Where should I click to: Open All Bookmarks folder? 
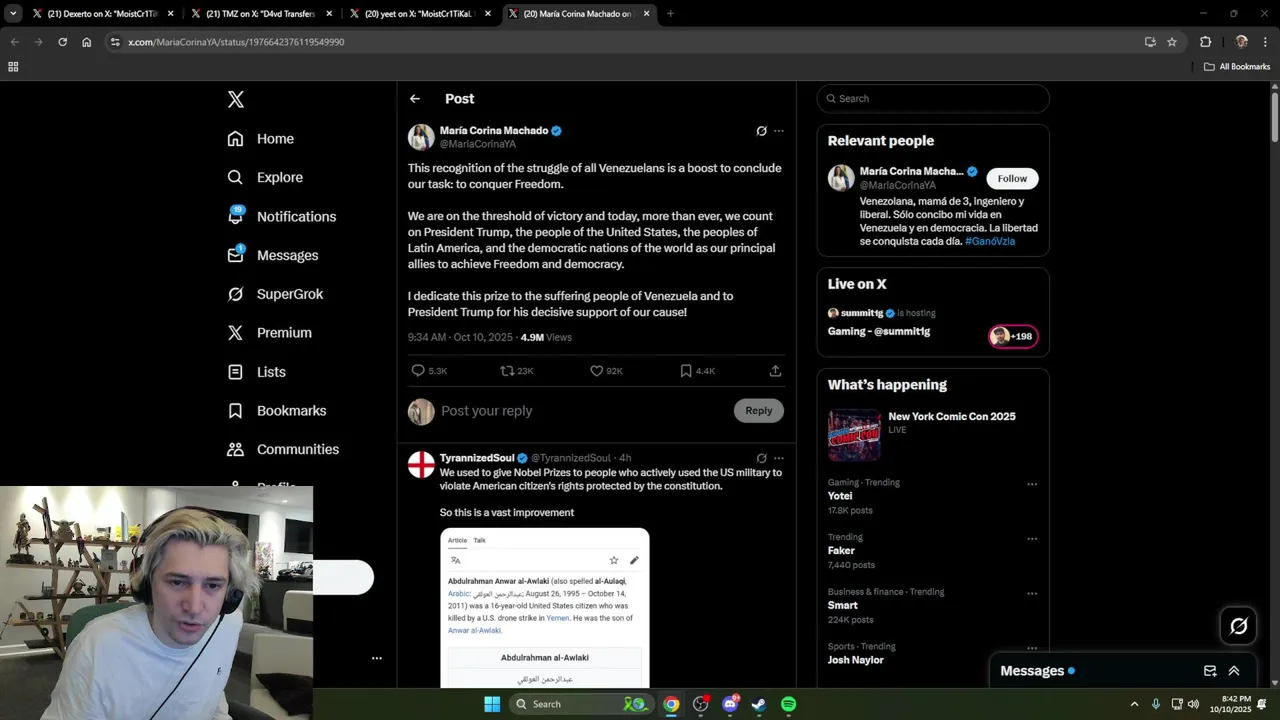pos(1237,67)
